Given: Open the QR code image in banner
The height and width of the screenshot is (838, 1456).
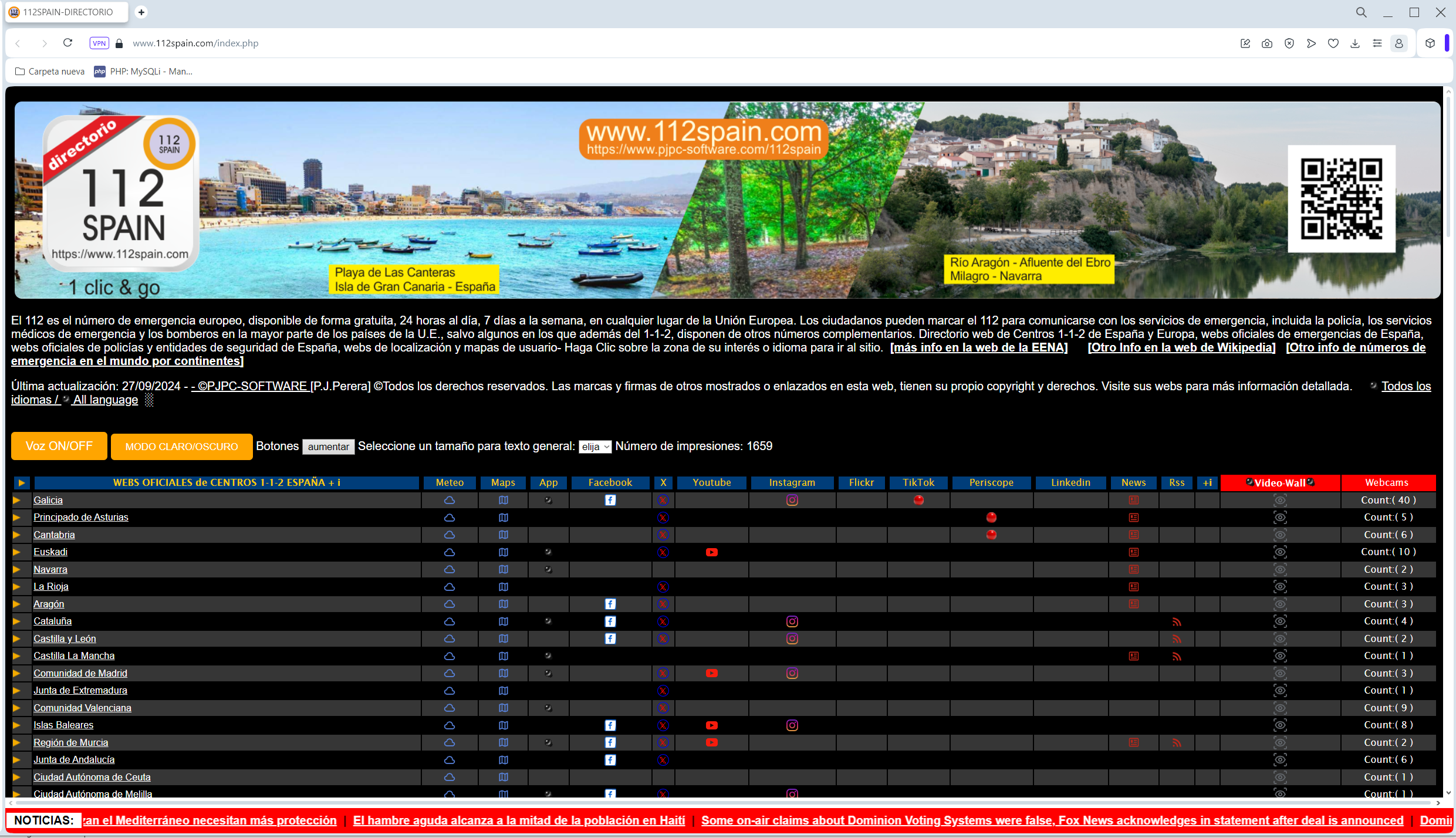Looking at the screenshot, I should click(1342, 199).
